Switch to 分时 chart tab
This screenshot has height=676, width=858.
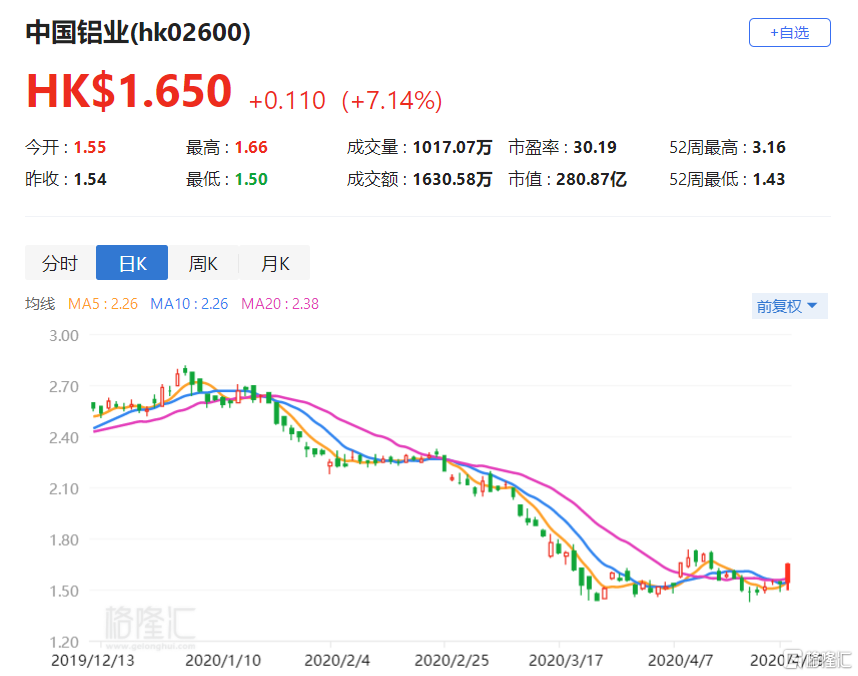(x=60, y=263)
